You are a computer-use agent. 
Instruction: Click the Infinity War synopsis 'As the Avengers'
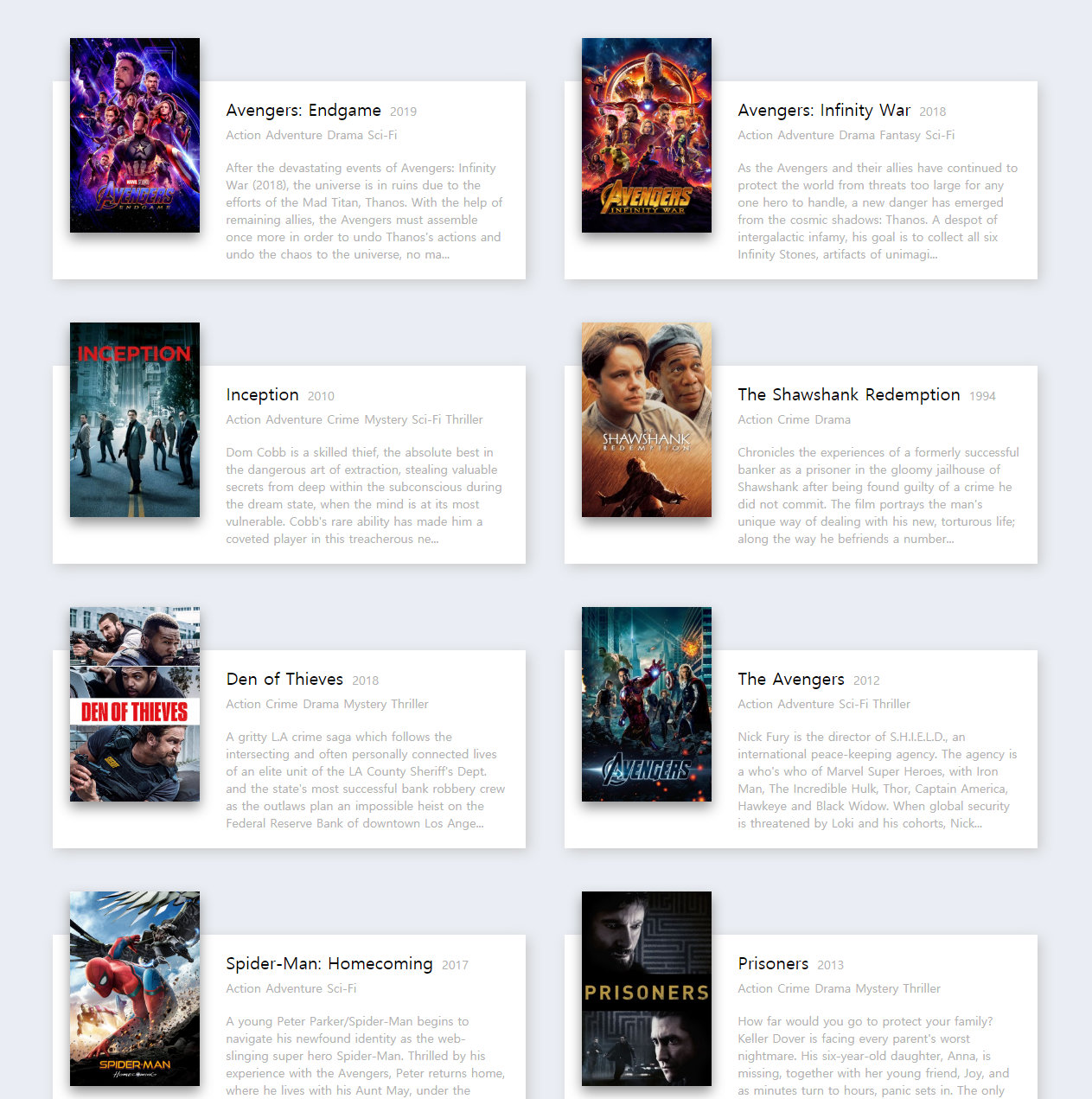click(878, 211)
